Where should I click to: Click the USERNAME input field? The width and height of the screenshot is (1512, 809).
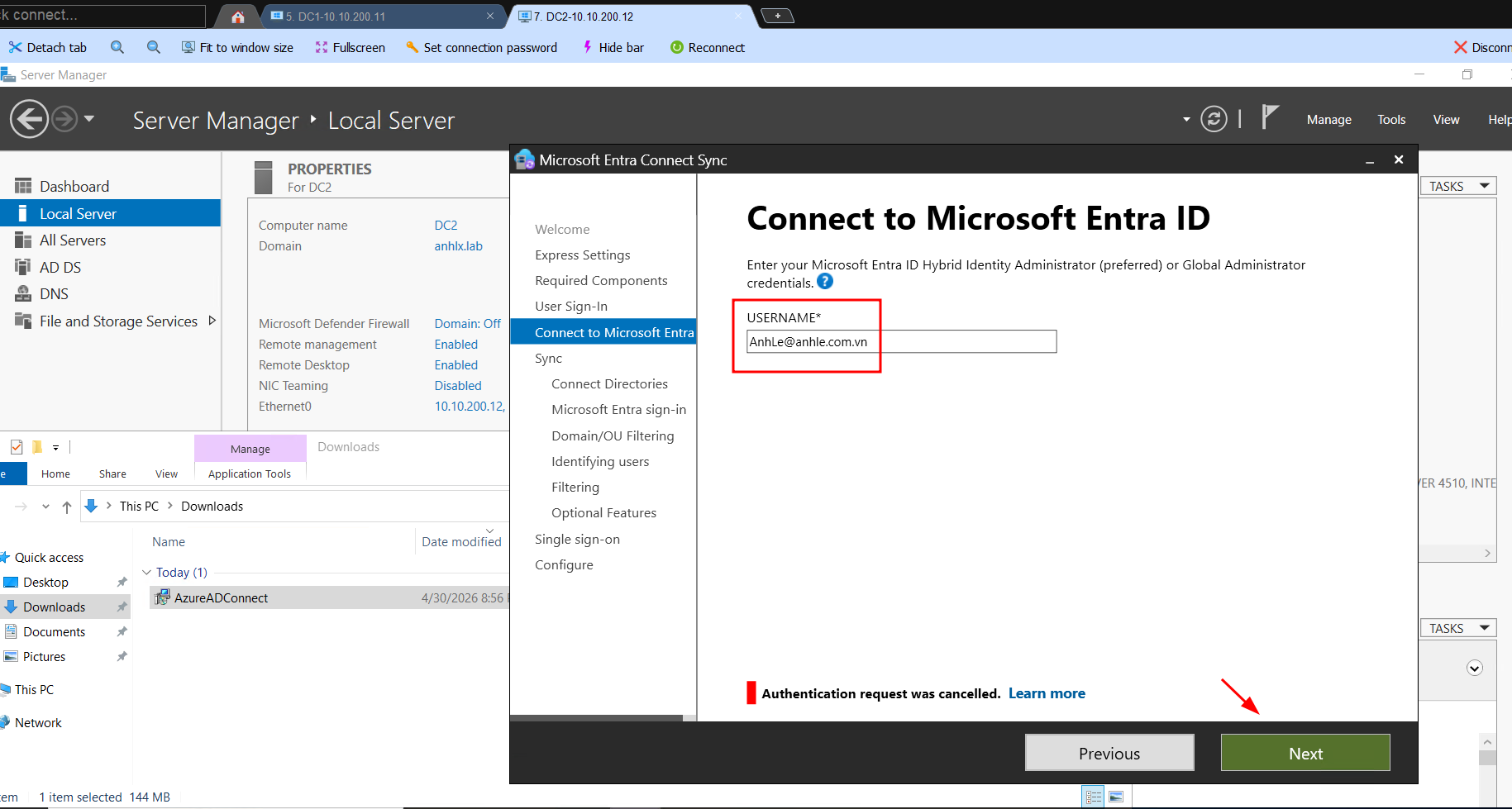(x=901, y=341)
